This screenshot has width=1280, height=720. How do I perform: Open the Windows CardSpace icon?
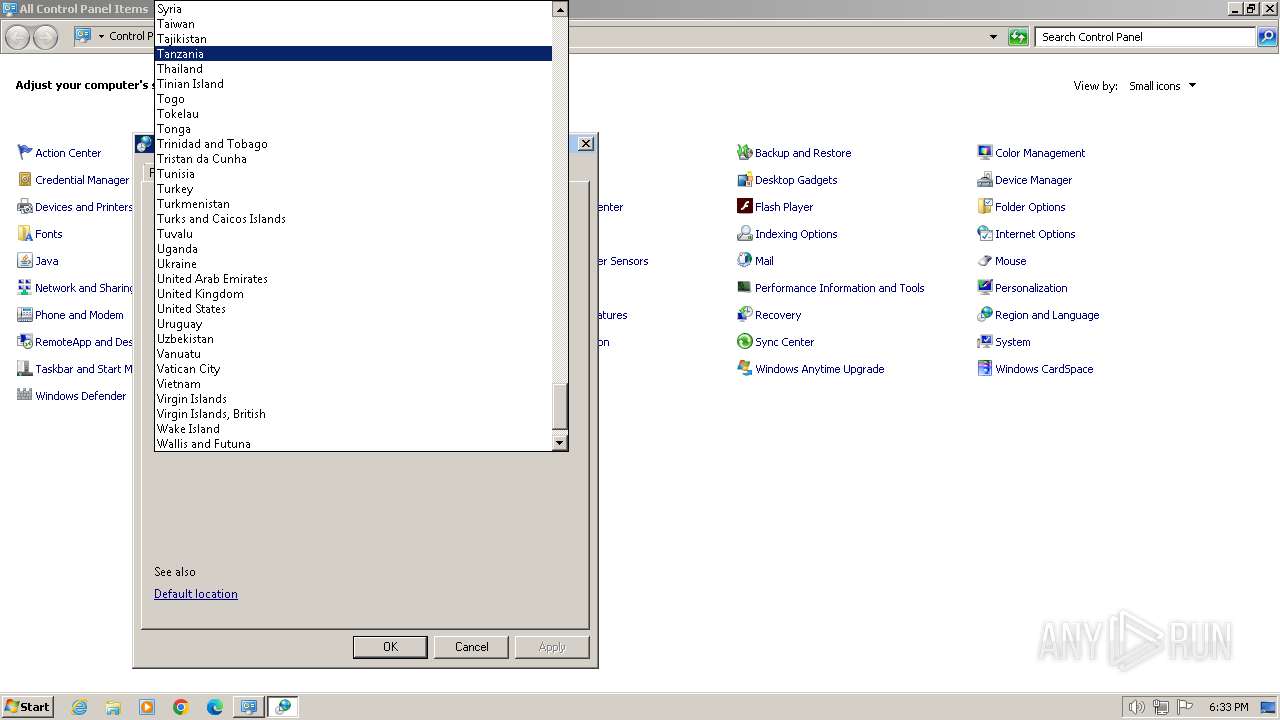[x=985, y=369]
